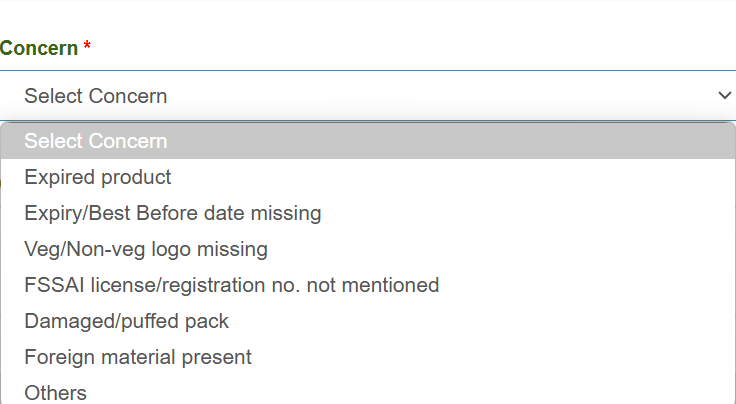Set concern to foreign material present
Screen dimensions: 736x404
138,357
